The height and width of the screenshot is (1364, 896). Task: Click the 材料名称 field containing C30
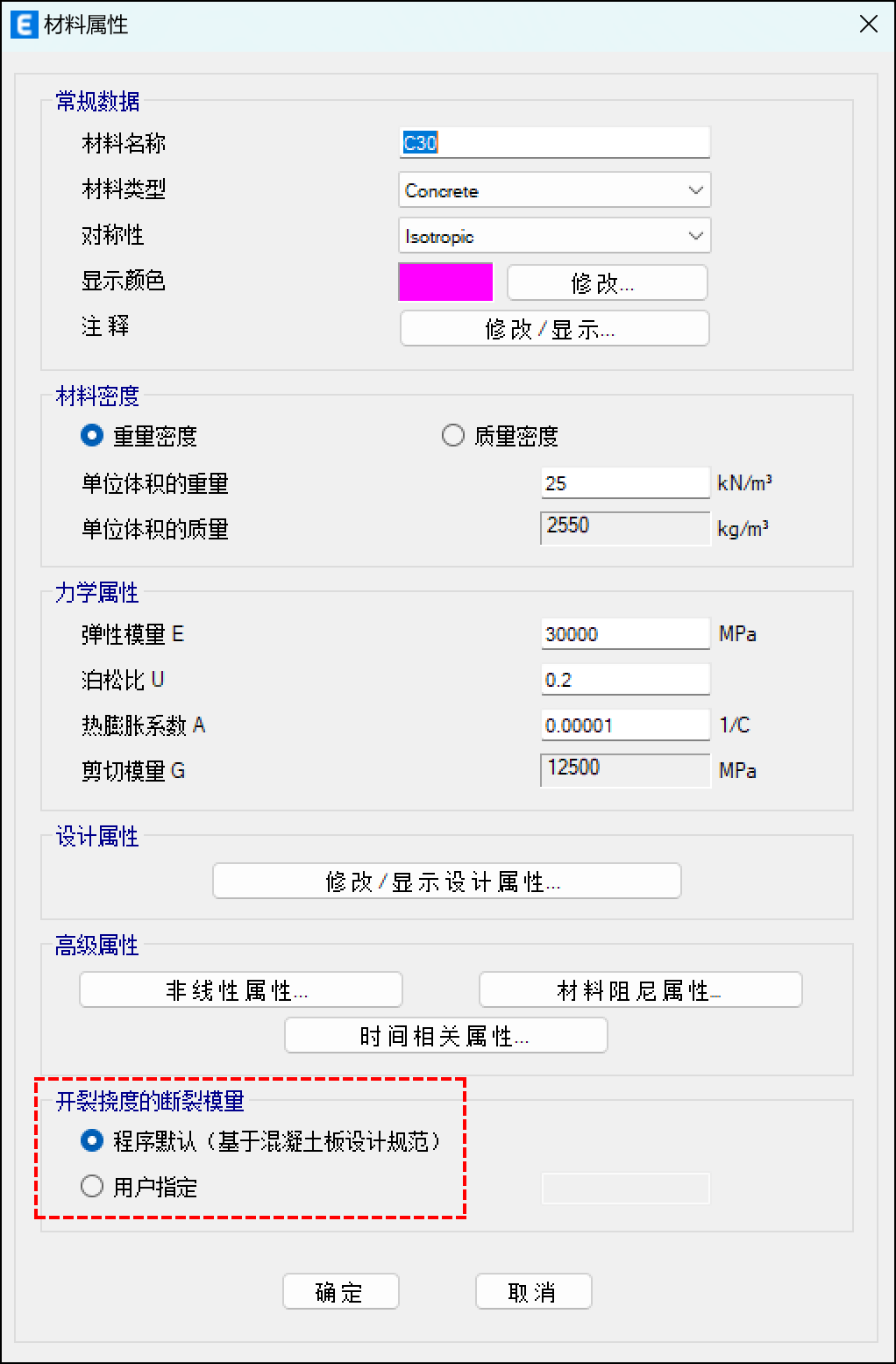click(554, 143)
